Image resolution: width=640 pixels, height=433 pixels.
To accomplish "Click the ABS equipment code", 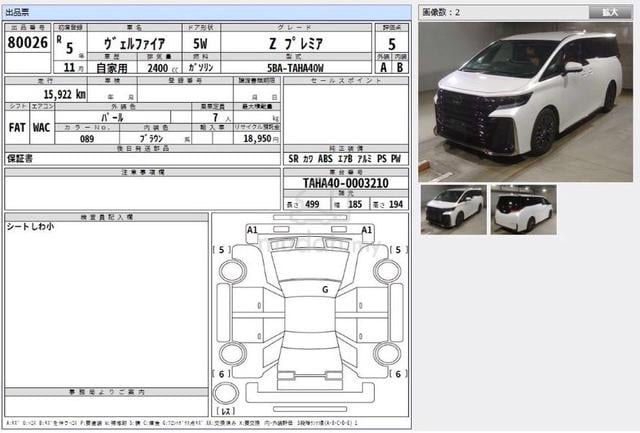I will [325, 159].
